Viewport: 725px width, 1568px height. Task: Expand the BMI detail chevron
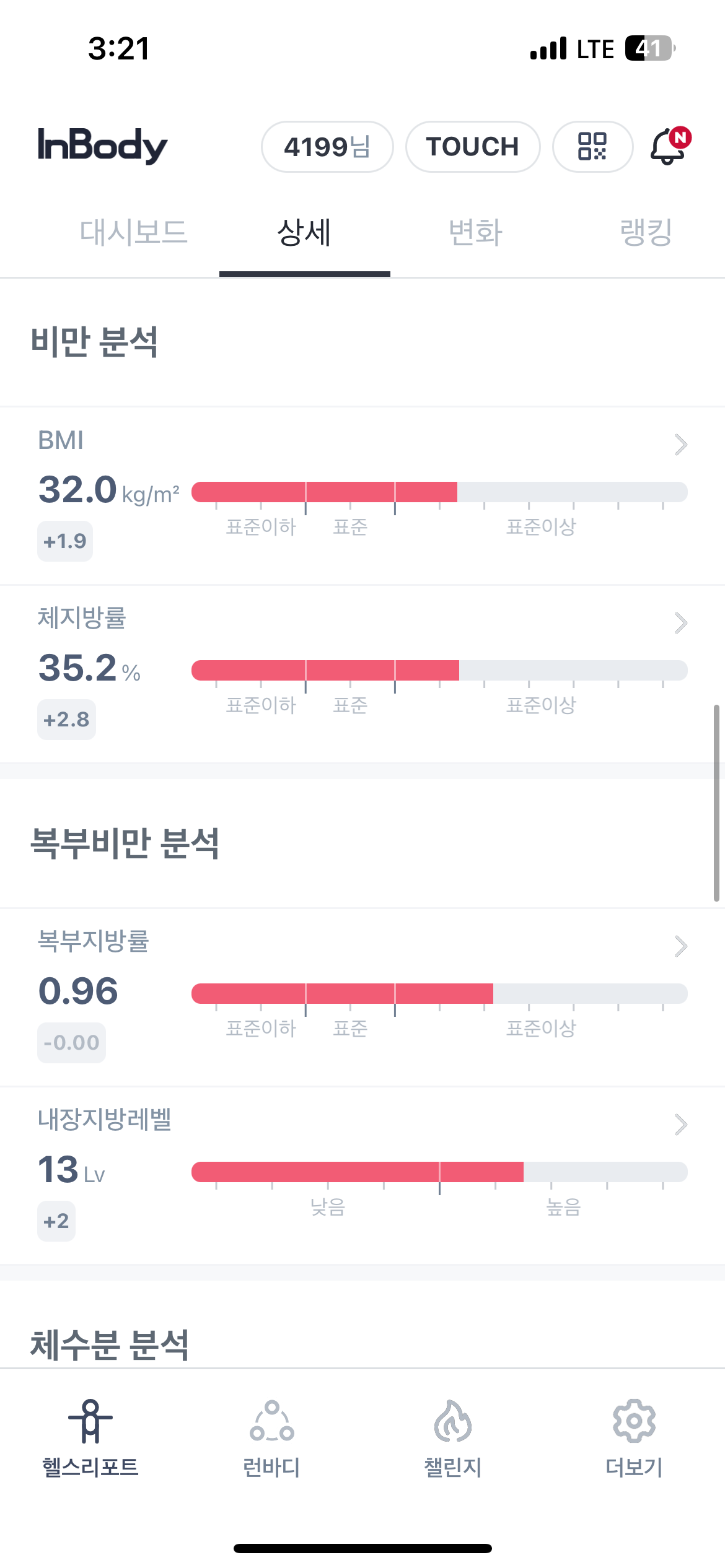click(680, 445)
